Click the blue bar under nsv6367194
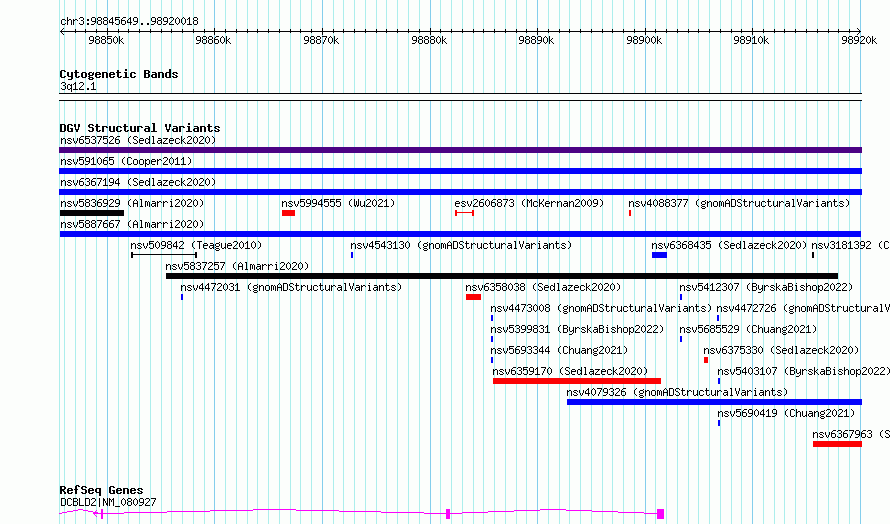 (x=460, y=192)
